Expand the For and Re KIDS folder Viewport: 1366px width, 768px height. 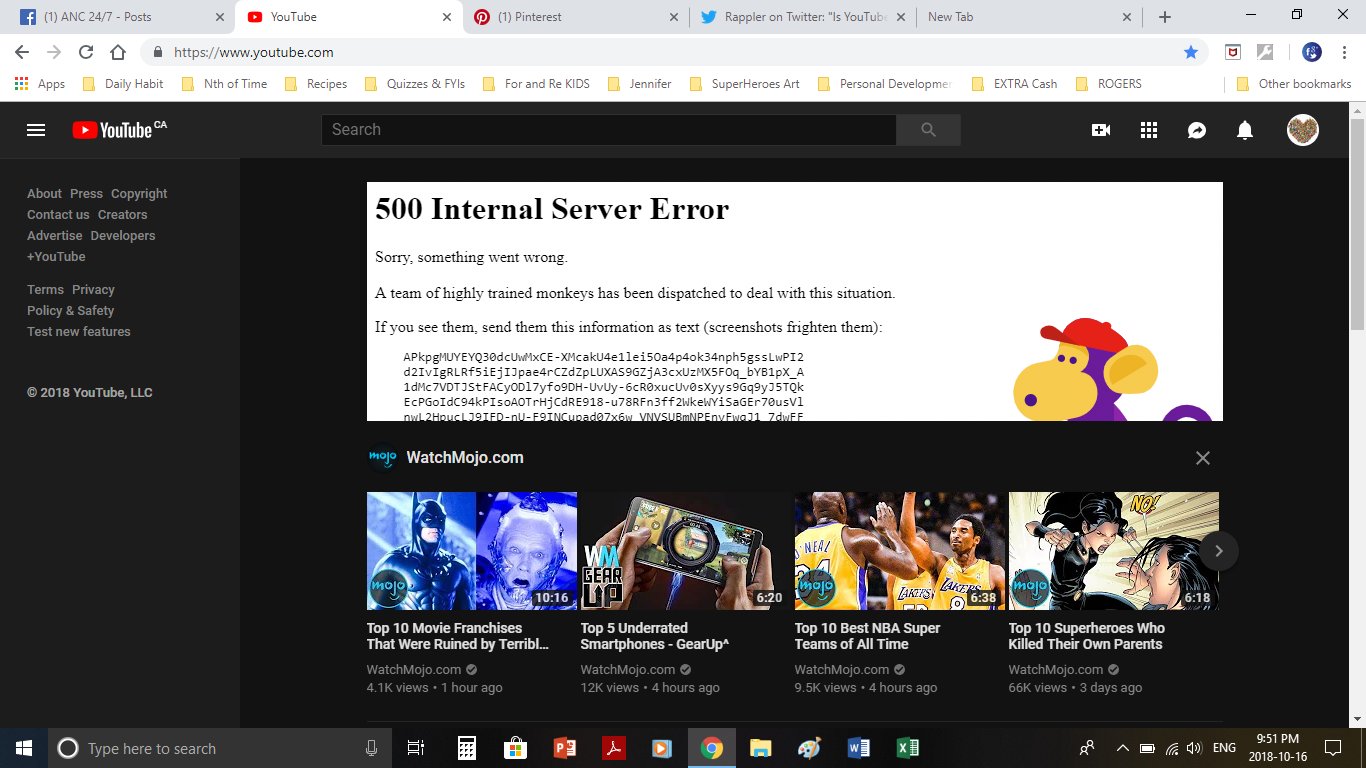(x=536, y=84)
